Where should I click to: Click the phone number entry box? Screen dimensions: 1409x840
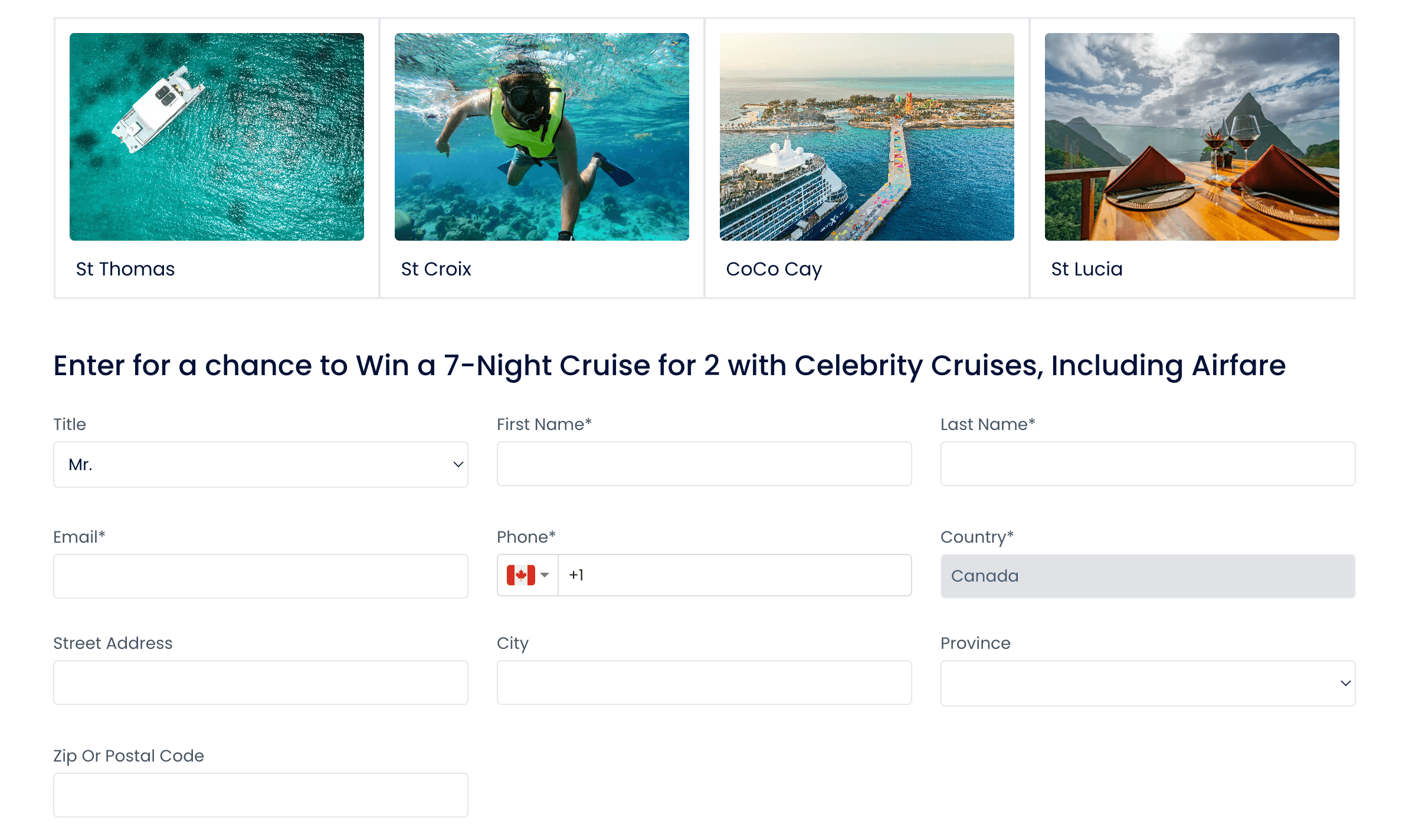pos(735,575)
